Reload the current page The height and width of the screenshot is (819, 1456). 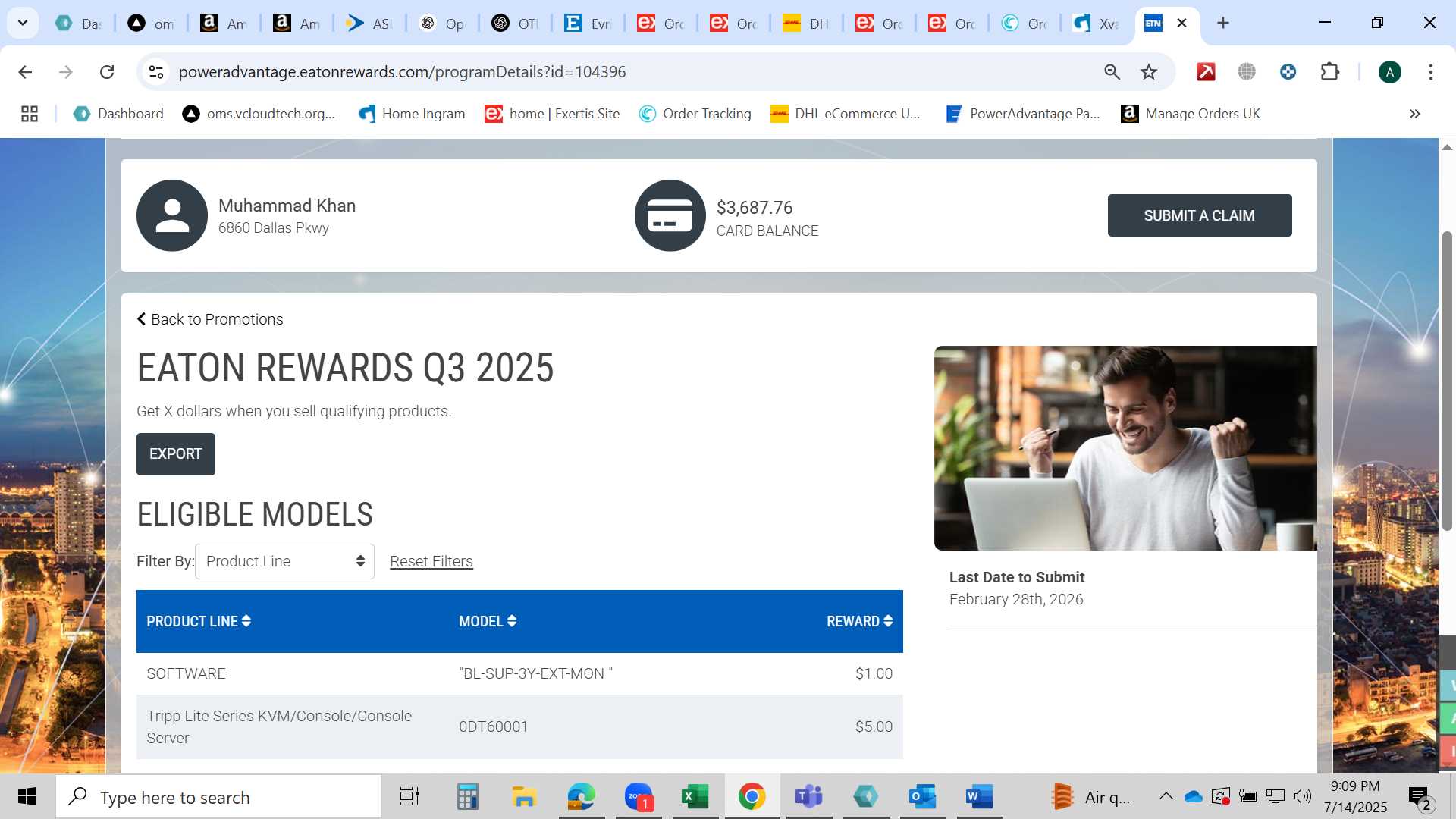(107, 72)
